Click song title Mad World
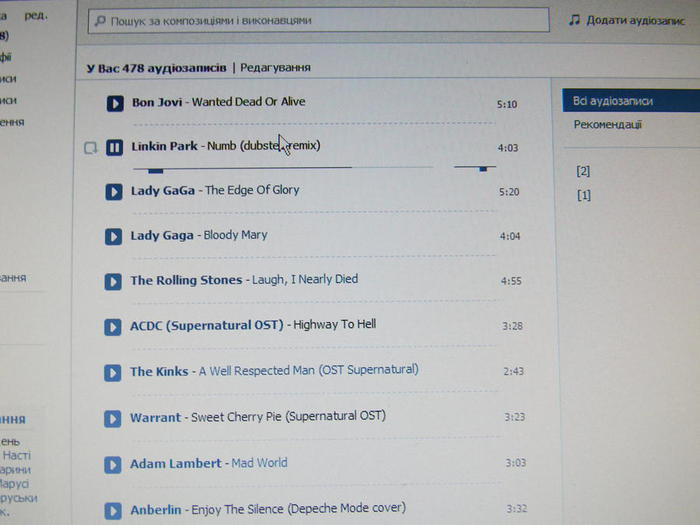 (259, 463)
